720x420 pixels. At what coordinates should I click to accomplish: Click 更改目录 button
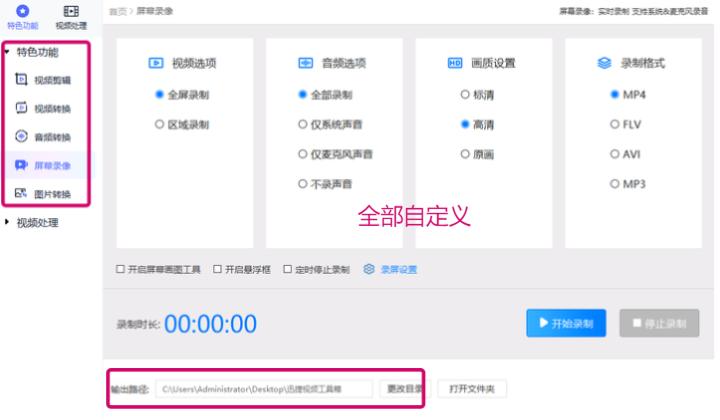tap(404, 389)
